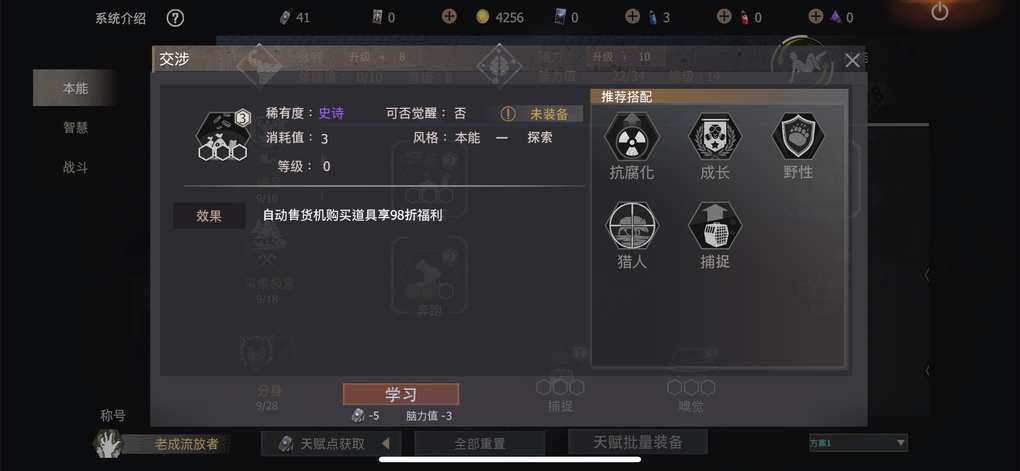This screenshot has height=471, width=1020.
Task: Select the 抗腐化 radiation talent icon
Action: tap(632, 137)
